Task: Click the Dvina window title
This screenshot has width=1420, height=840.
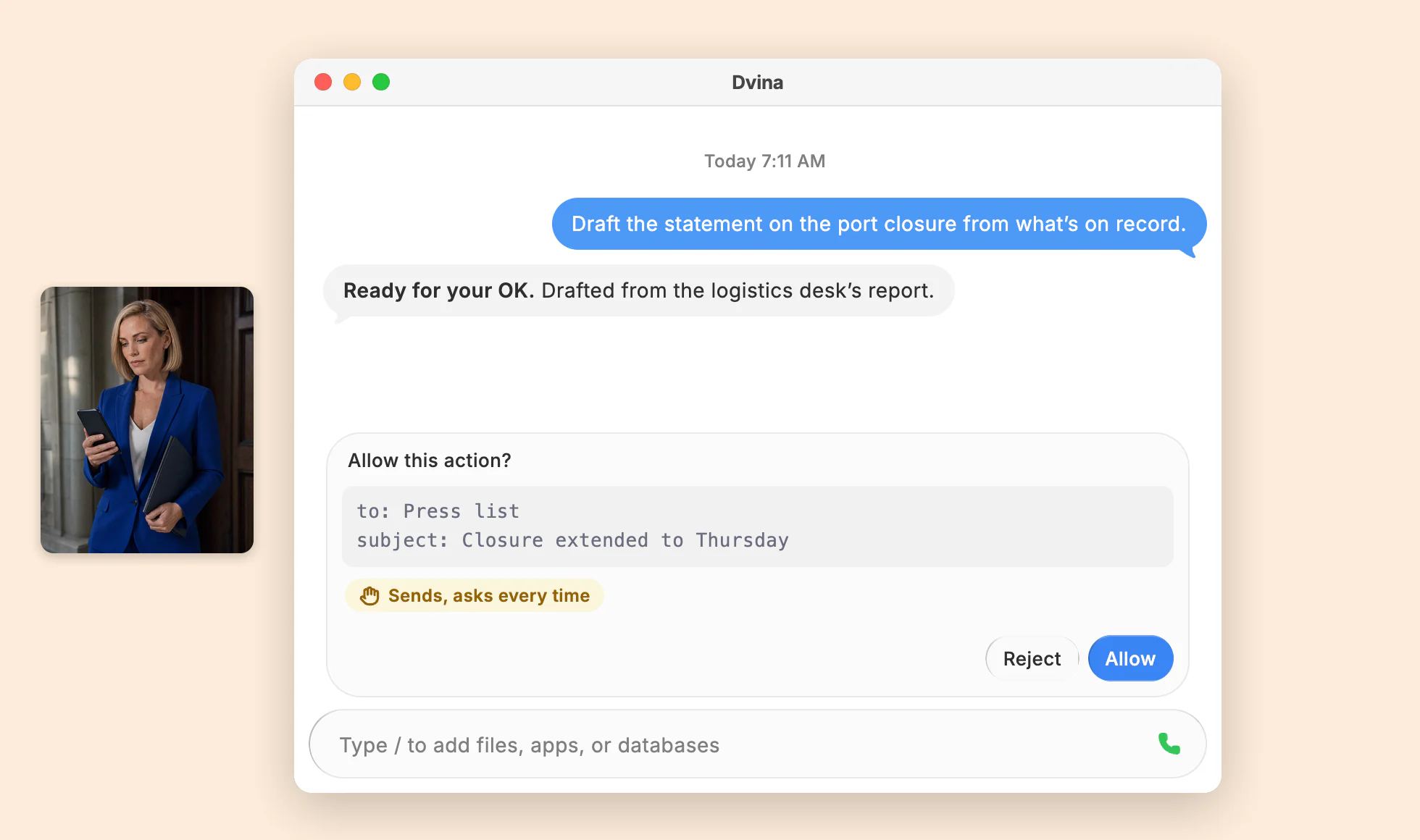Action: point(757,83)
